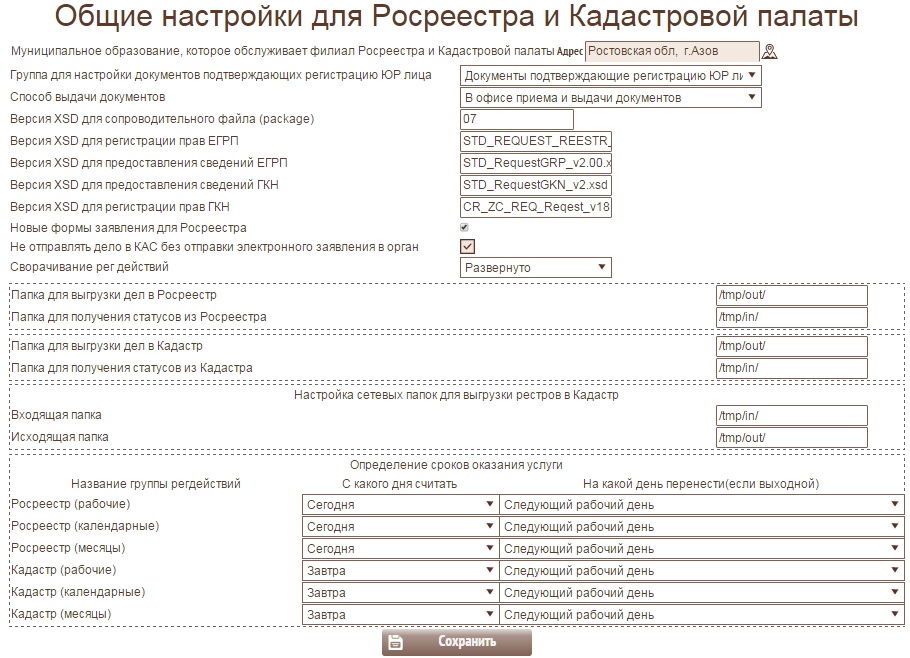Screen dimensions: 910x658
Task: Click the package XSD version field
Action: 516,120
